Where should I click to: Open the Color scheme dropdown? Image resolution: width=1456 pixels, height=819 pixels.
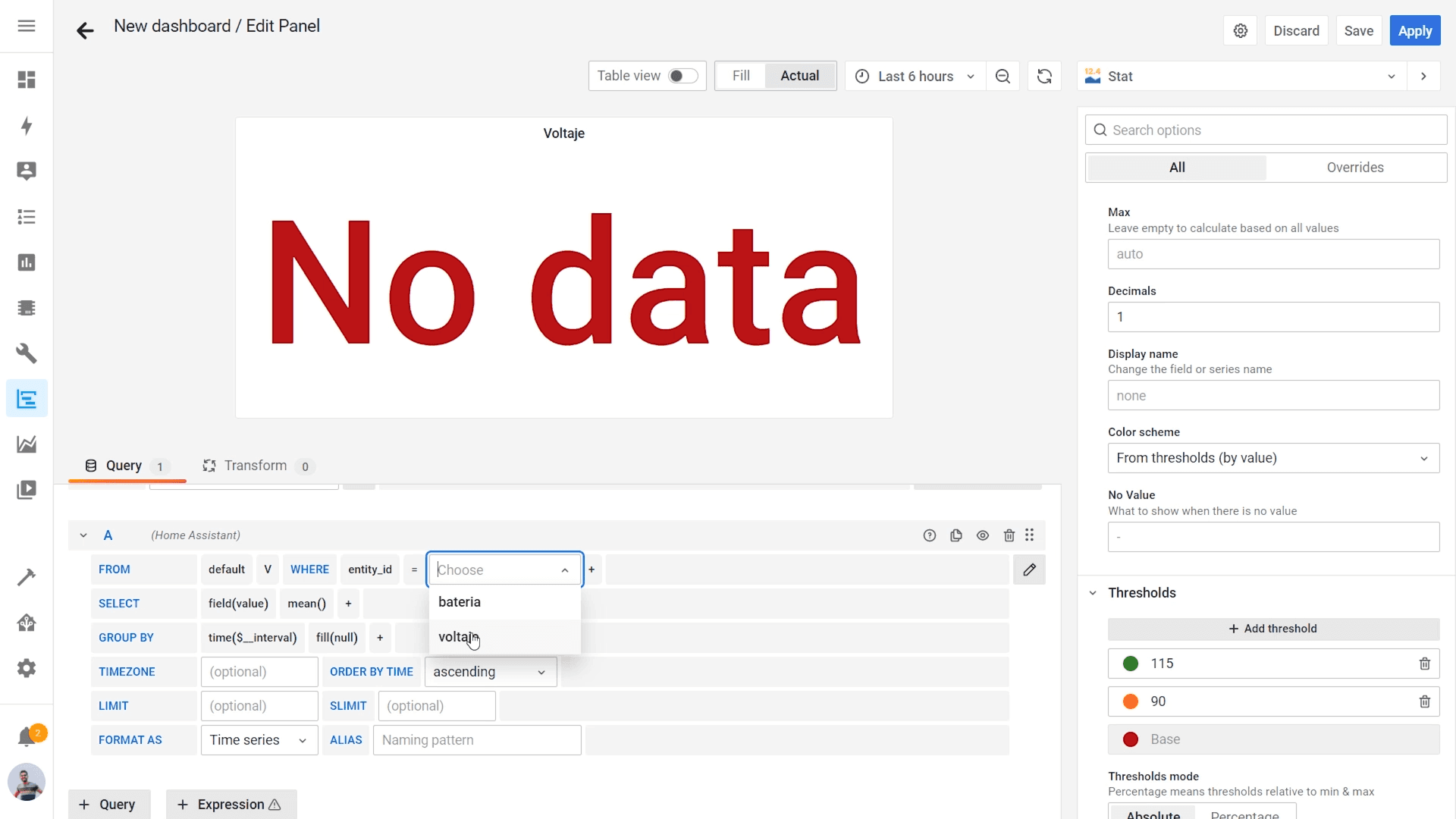[1272, 458]
